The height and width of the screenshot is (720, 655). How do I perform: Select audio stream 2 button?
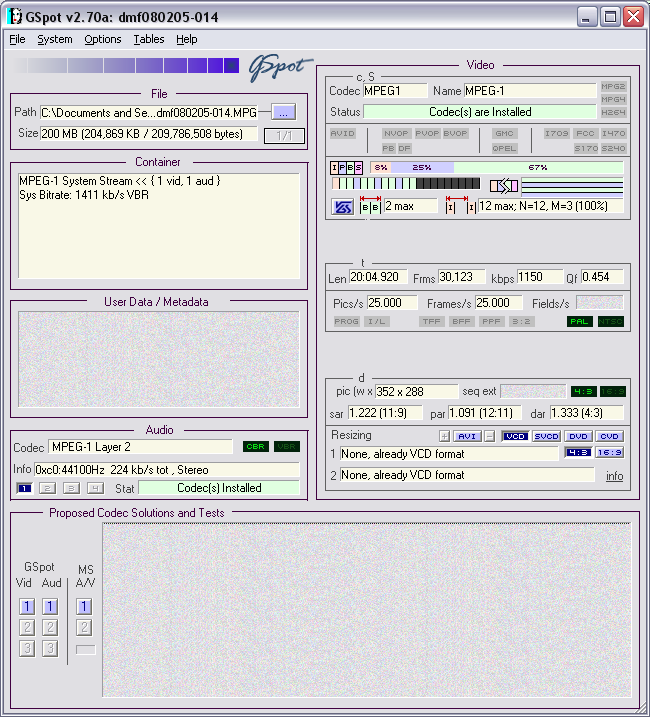(x=47, y=489)
